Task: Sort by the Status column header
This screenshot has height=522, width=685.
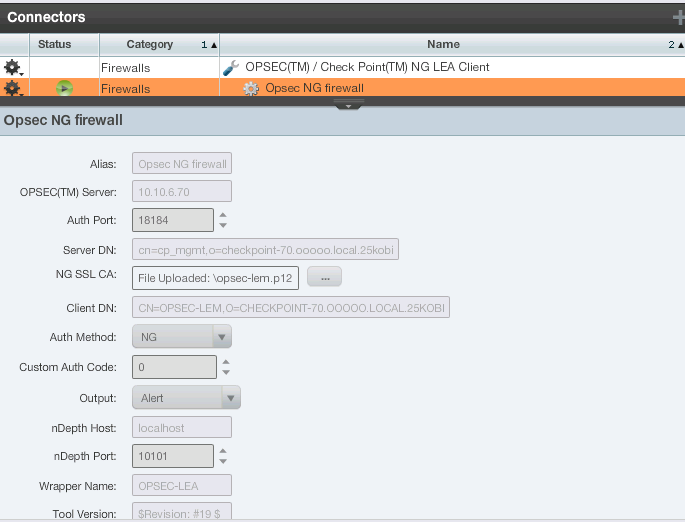Action: click(64, 45)
